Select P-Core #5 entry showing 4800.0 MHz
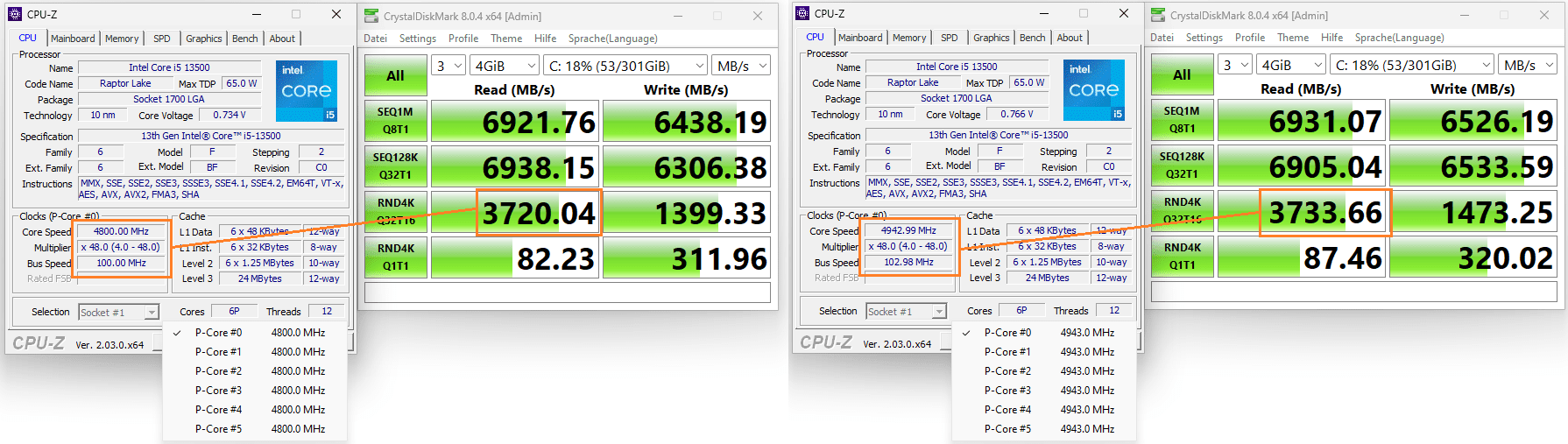Screen dimensions: 1568x444 (x=255, y=429)
